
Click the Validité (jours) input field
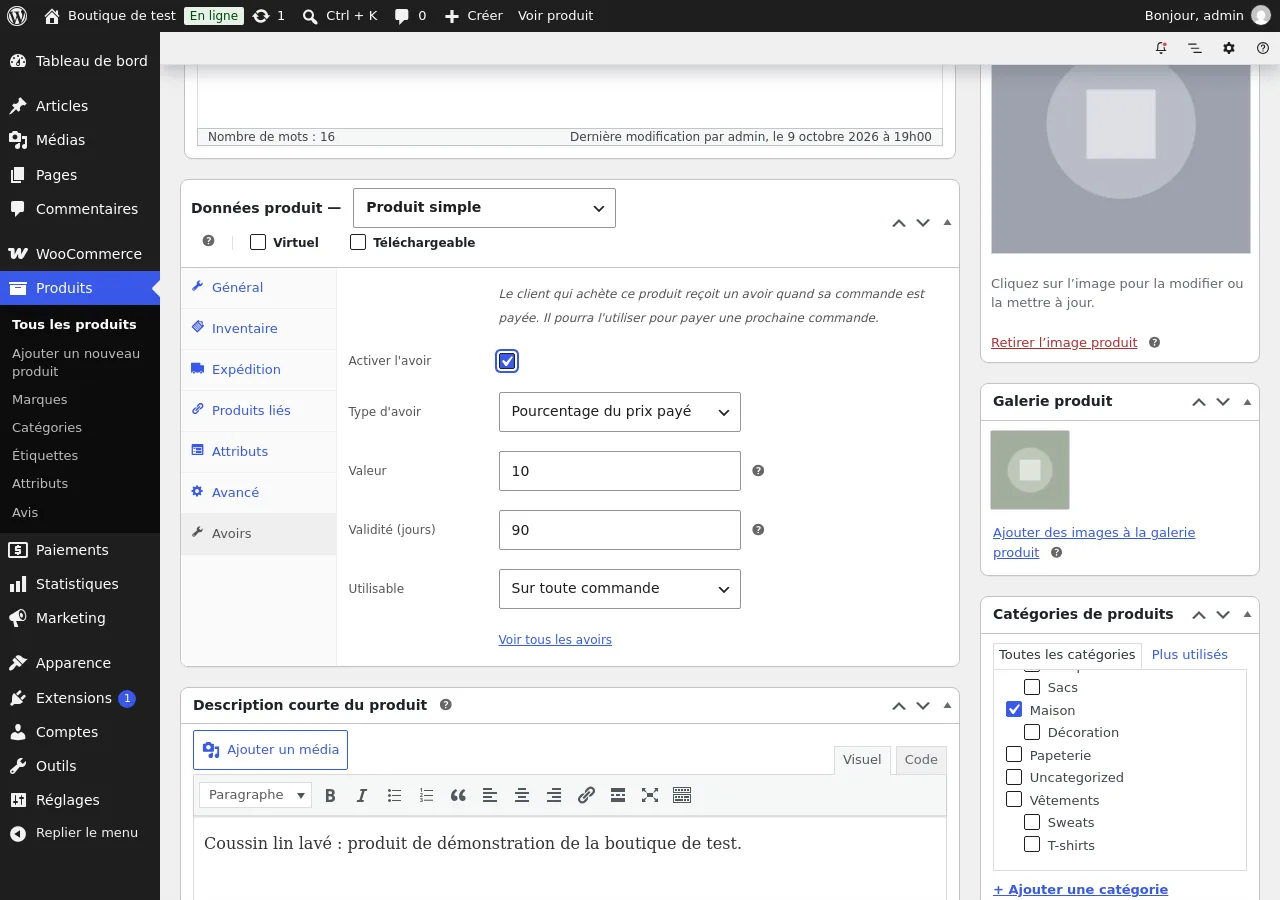tap(620, 530)
